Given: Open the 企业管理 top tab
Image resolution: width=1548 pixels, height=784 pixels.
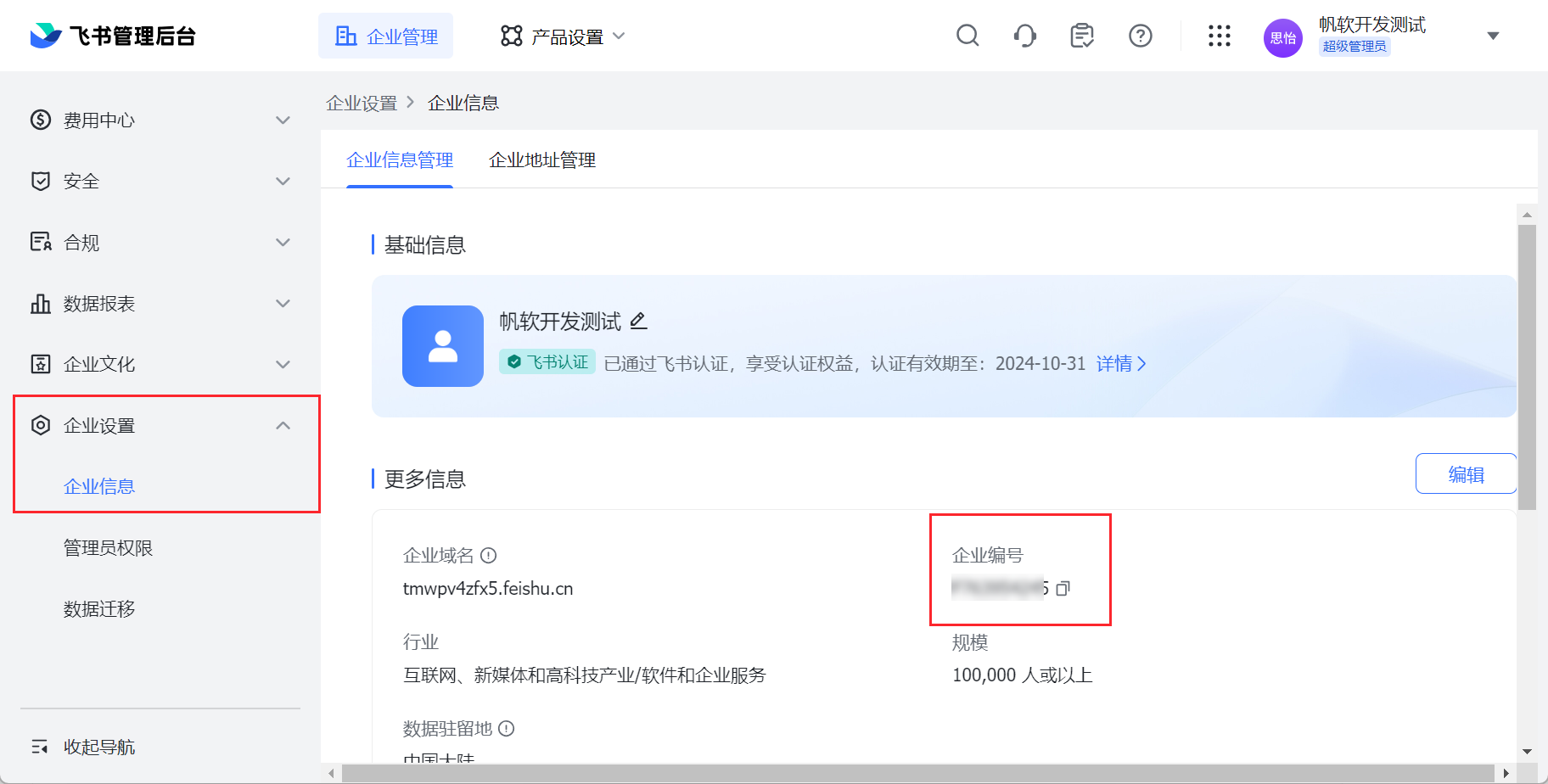Looking at the screenshot, I should click(385, 36).
